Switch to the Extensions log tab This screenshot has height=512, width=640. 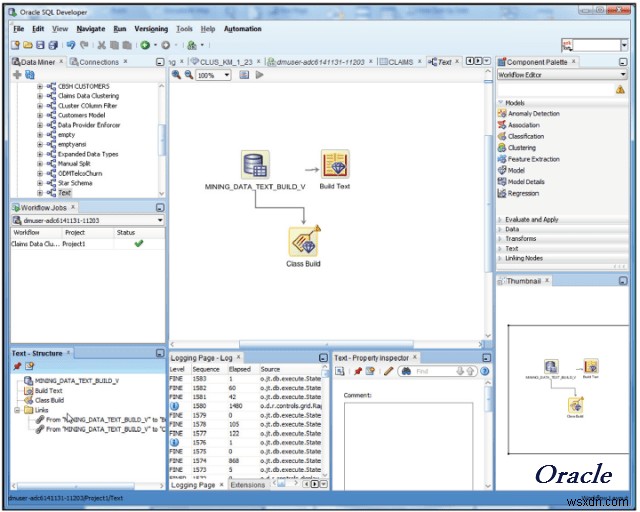pos(247,485)
